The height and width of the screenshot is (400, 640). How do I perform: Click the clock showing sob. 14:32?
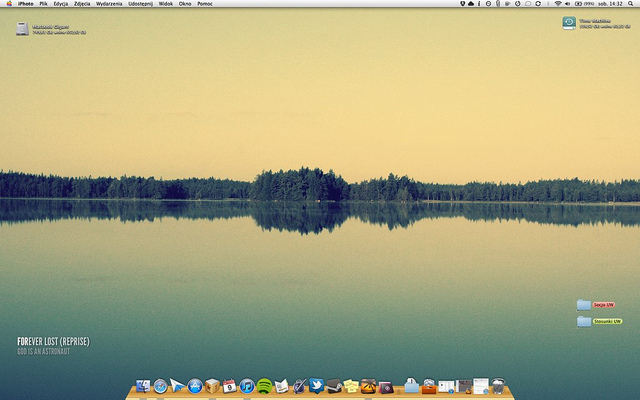(x=610, y=4)
